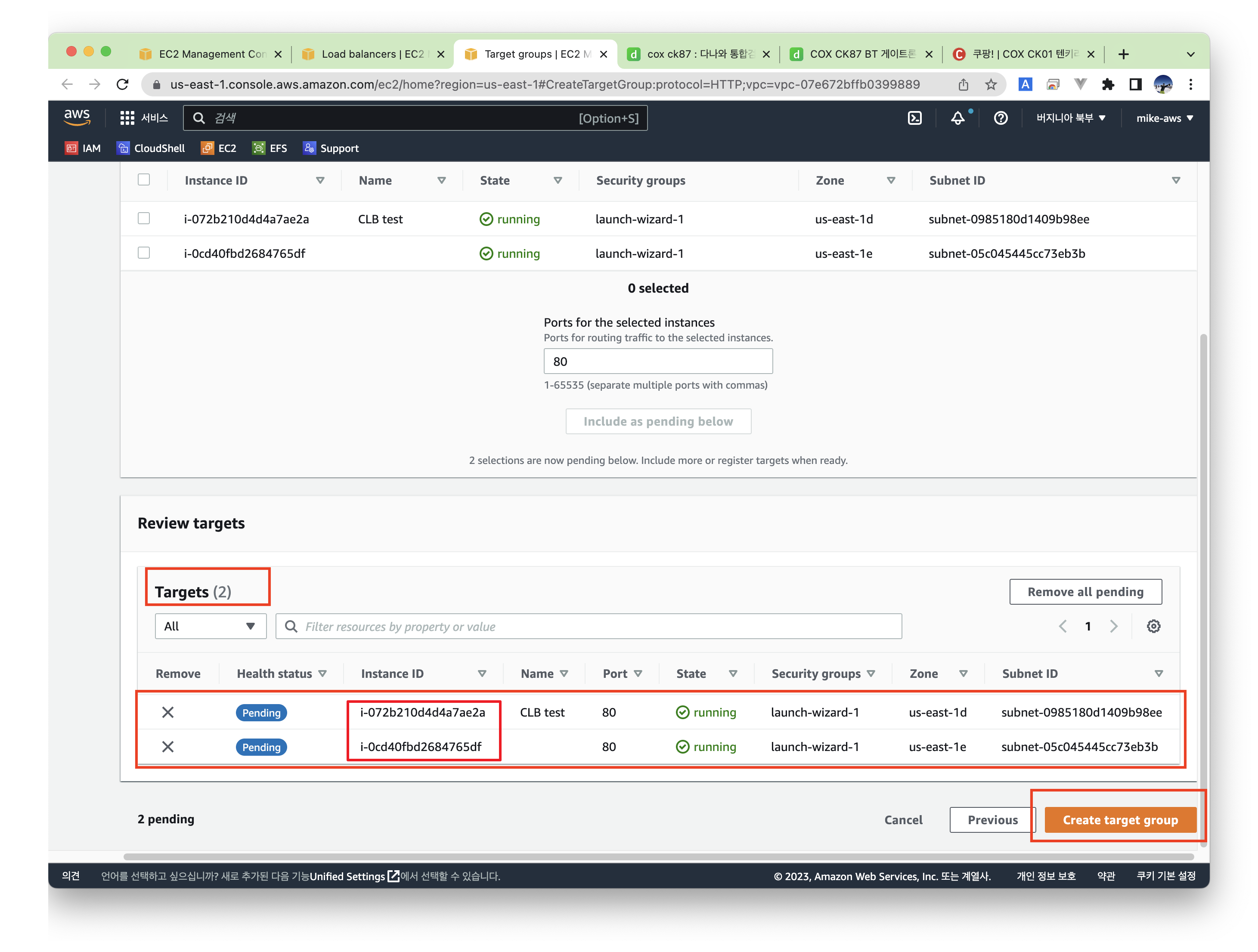The image size is (1258, 952).
Task: Open the help question mark icon
Action: tap(1001, 118)
